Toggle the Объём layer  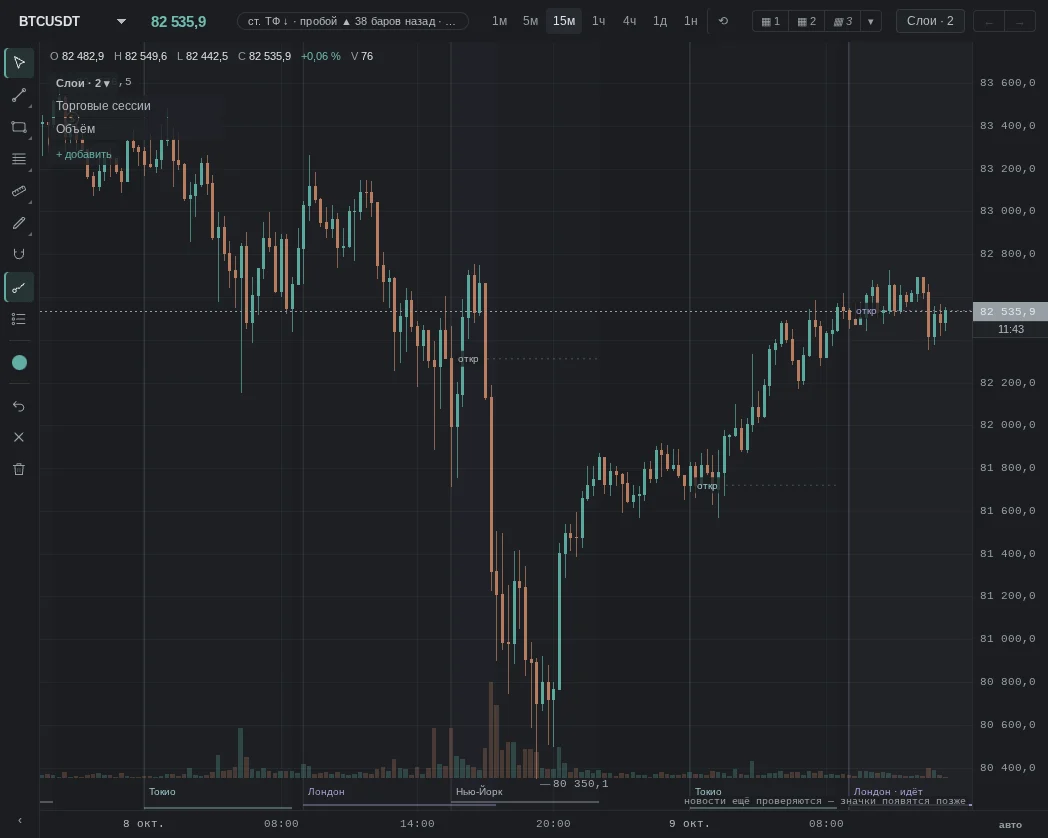[x=76, y=129]
